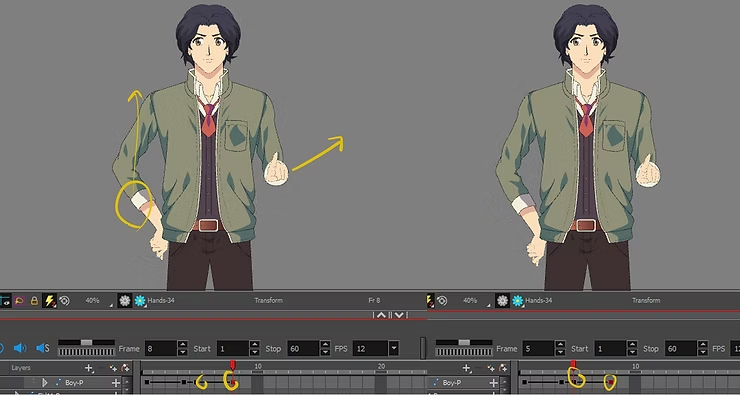Click the plus on left Boy-P layer
Screen dimensions: 740x395
115,383
